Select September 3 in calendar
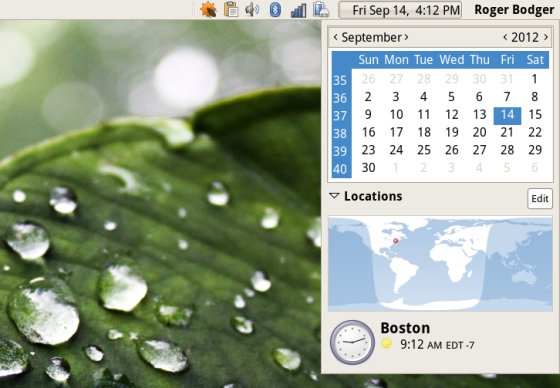Viewport: 560px width, 388px height. coord(396,97)
